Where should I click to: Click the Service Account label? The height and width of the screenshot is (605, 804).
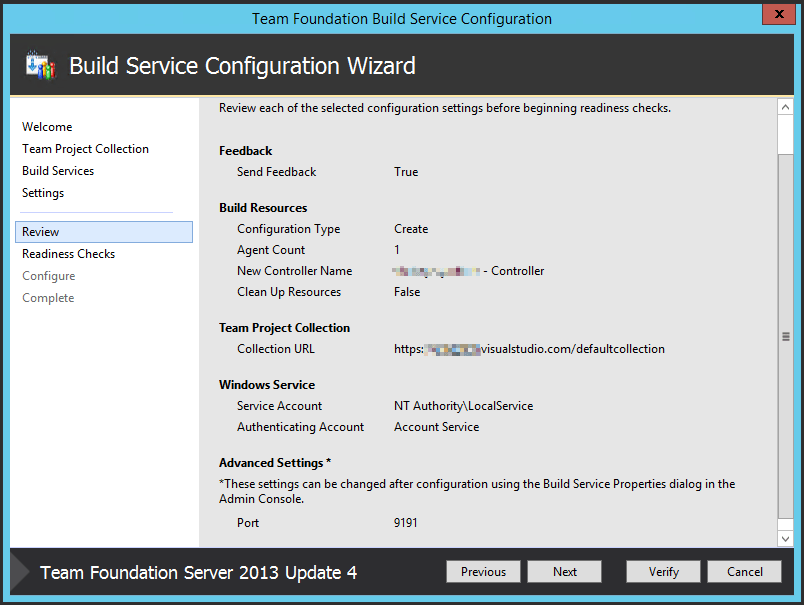click(279, 406)
